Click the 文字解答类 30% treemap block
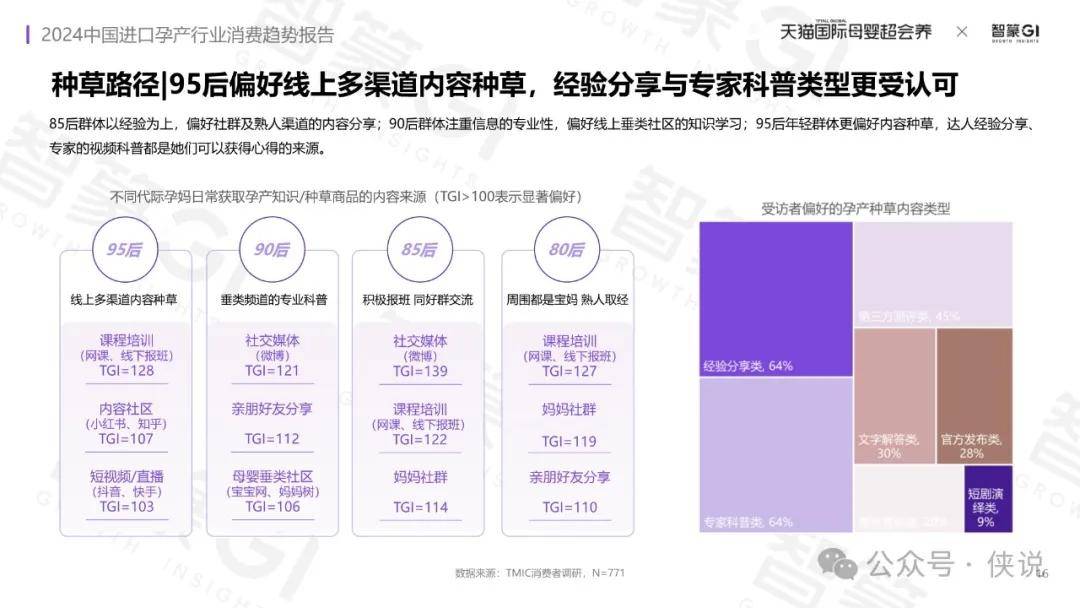The width and height of the screenshot is (1080, 608). 894,395
